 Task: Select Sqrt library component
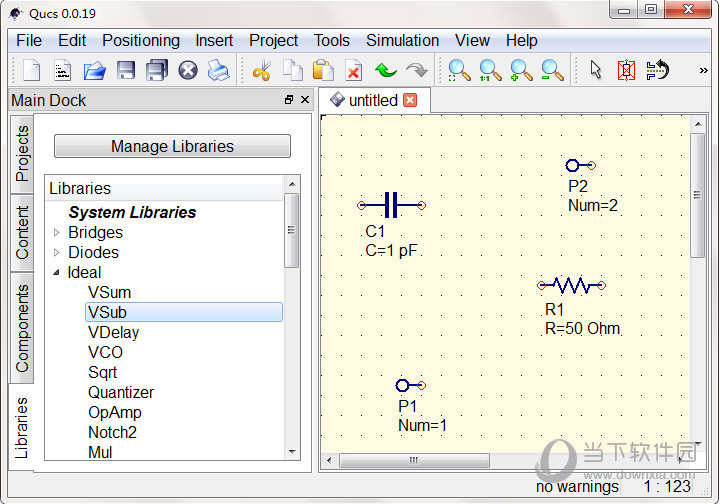tap(102, 372)
